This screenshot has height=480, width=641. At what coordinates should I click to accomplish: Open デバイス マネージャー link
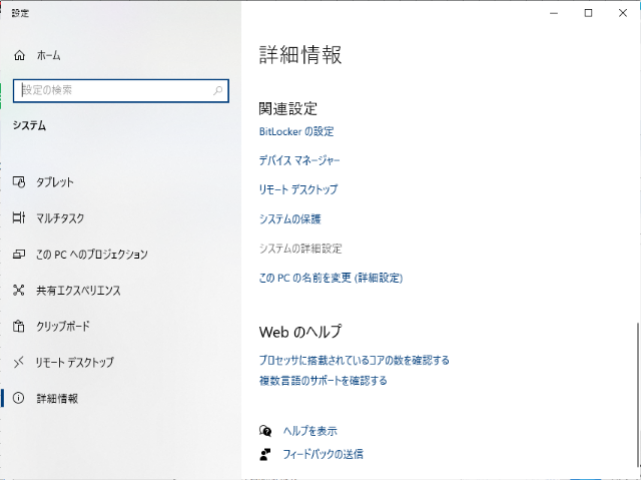click(299, 161)
